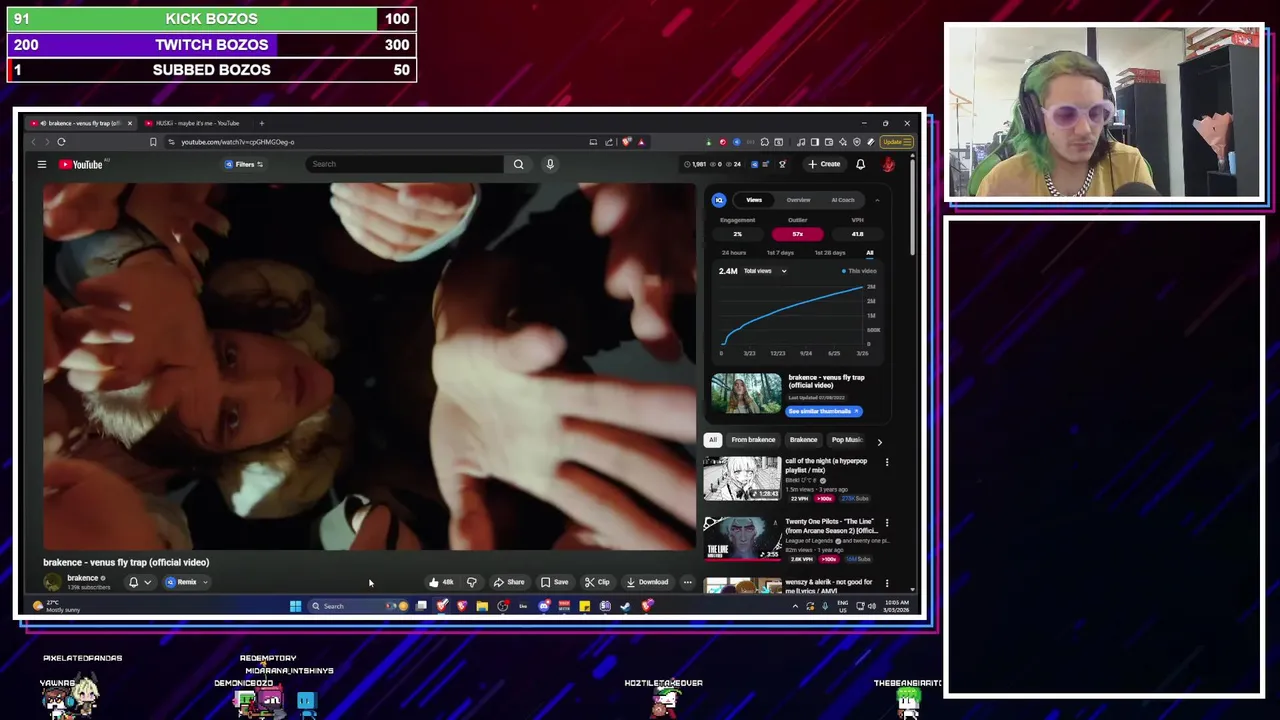
Task: Toggle subscription notification bell for brakence
Action: (138, 582)
